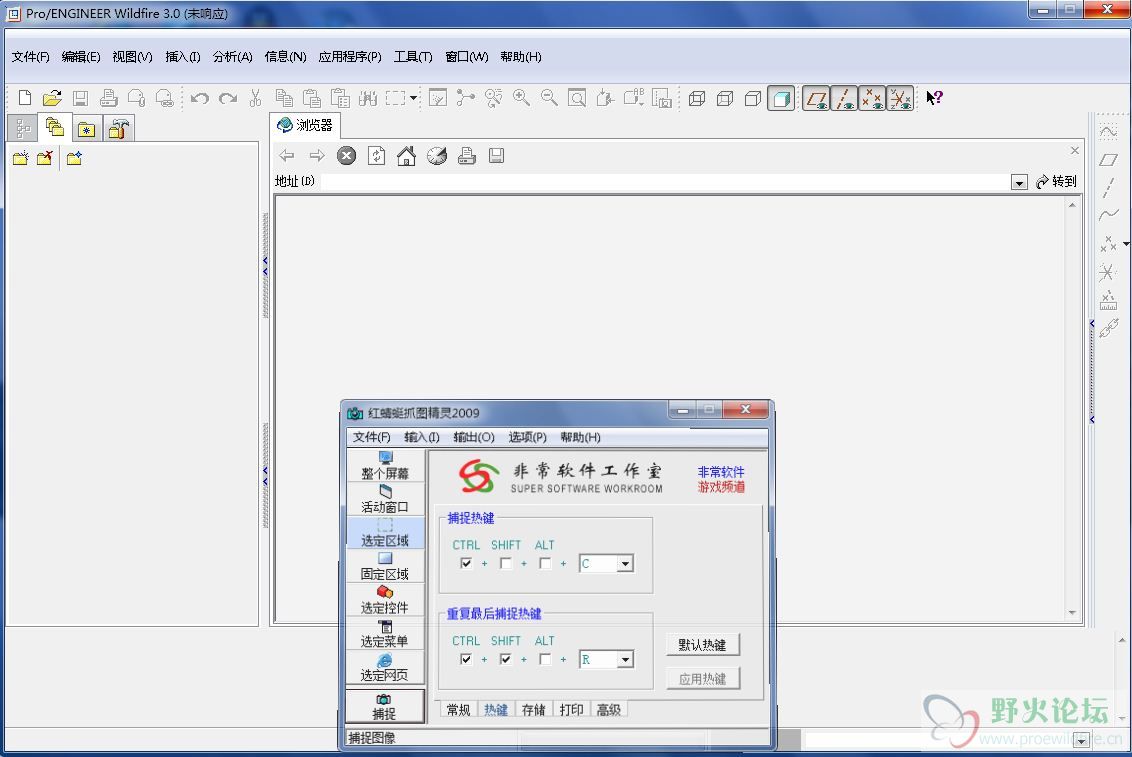This screenshot has height=757, width=1132.
Task: Go back in the embedded browser
Action: click(x=287, y=156)
